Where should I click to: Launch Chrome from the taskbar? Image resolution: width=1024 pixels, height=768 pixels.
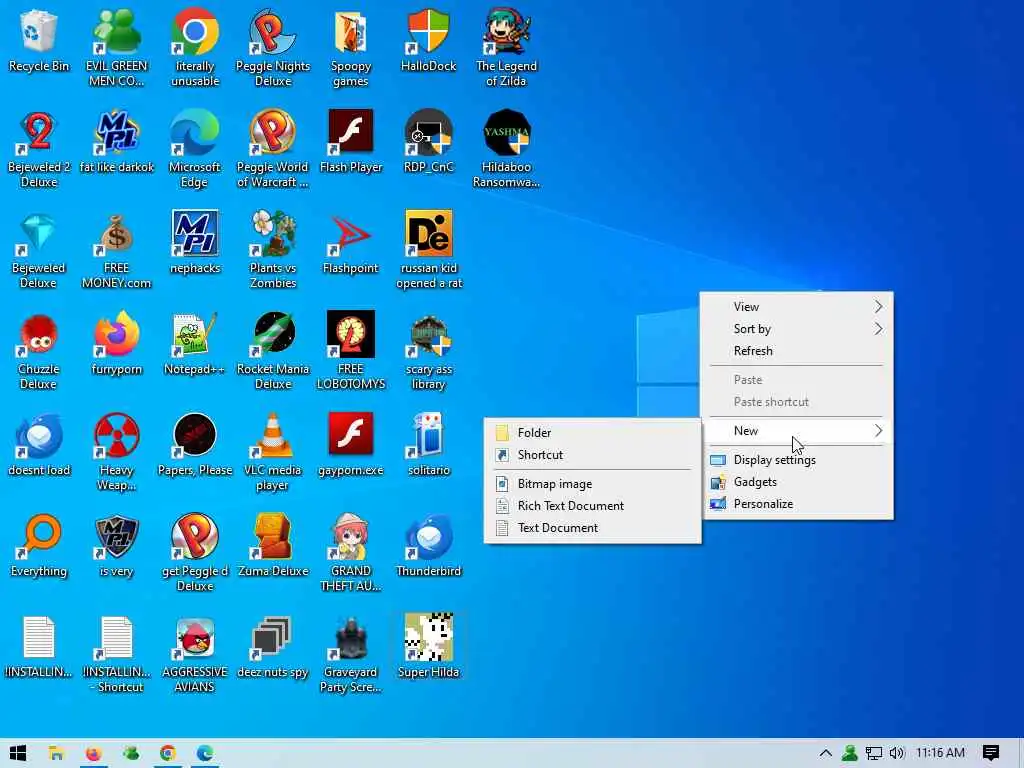click(x=168, y=753)
